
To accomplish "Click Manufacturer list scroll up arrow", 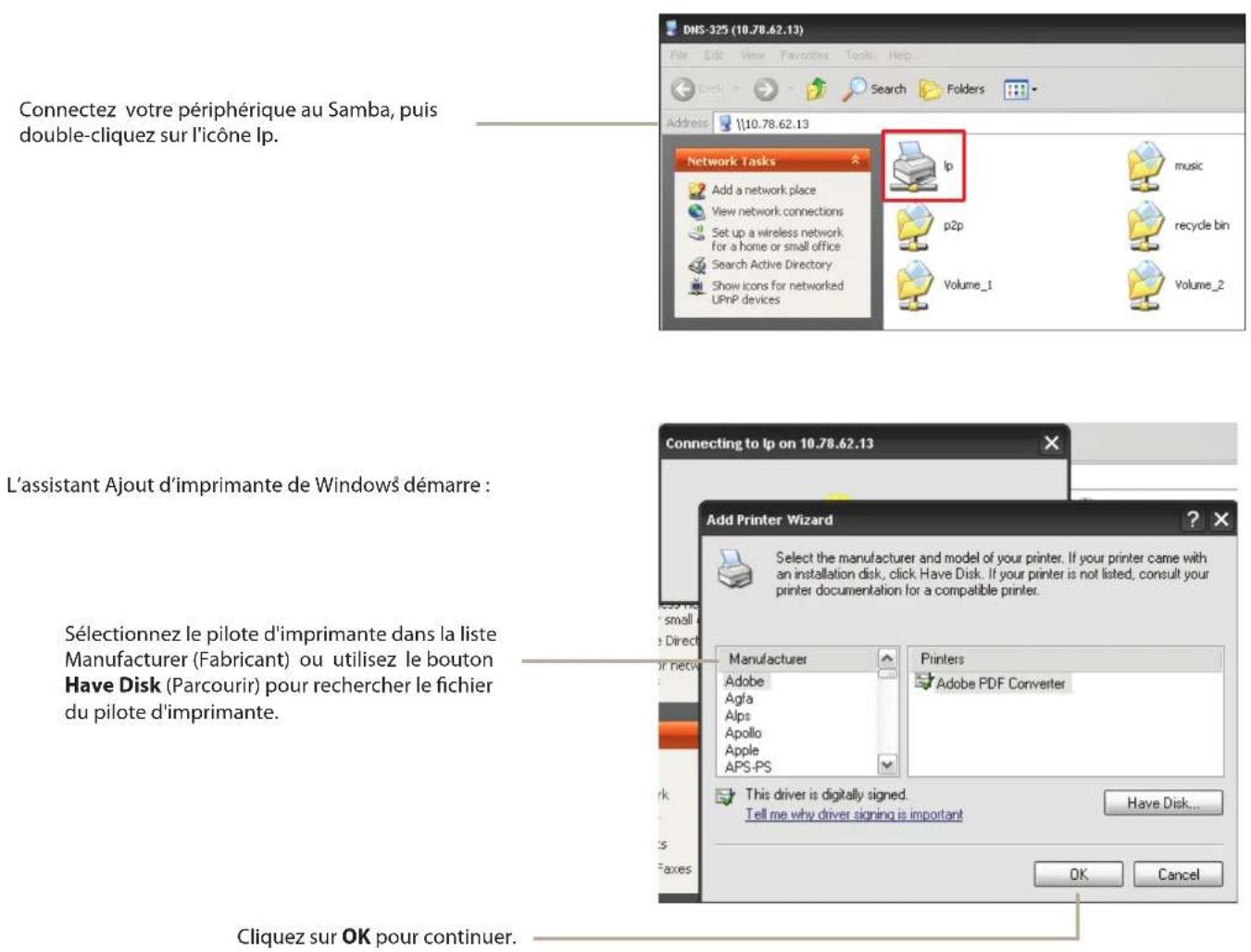I will pyautogui.click(x=887, y=658).
